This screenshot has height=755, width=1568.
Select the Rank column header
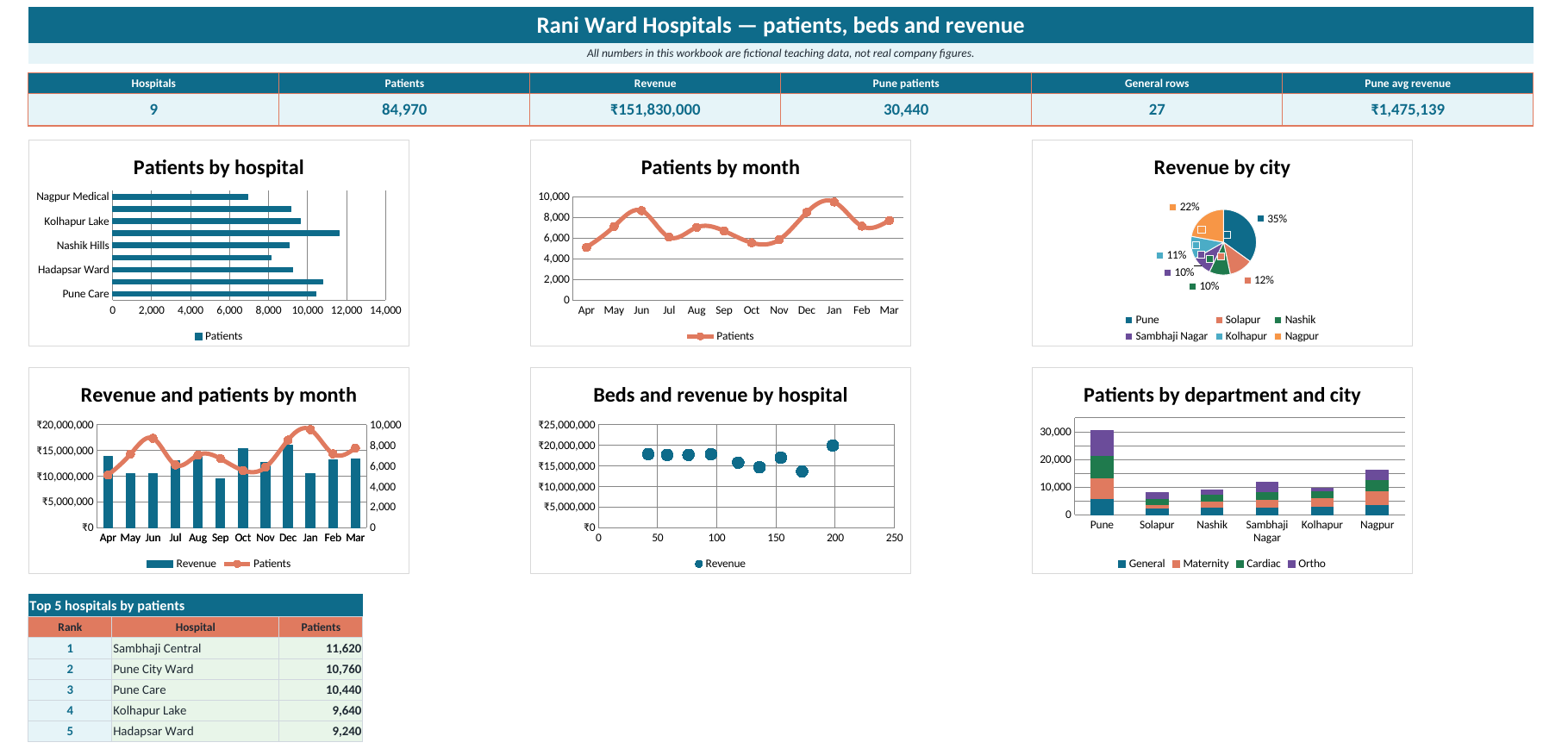70,627
